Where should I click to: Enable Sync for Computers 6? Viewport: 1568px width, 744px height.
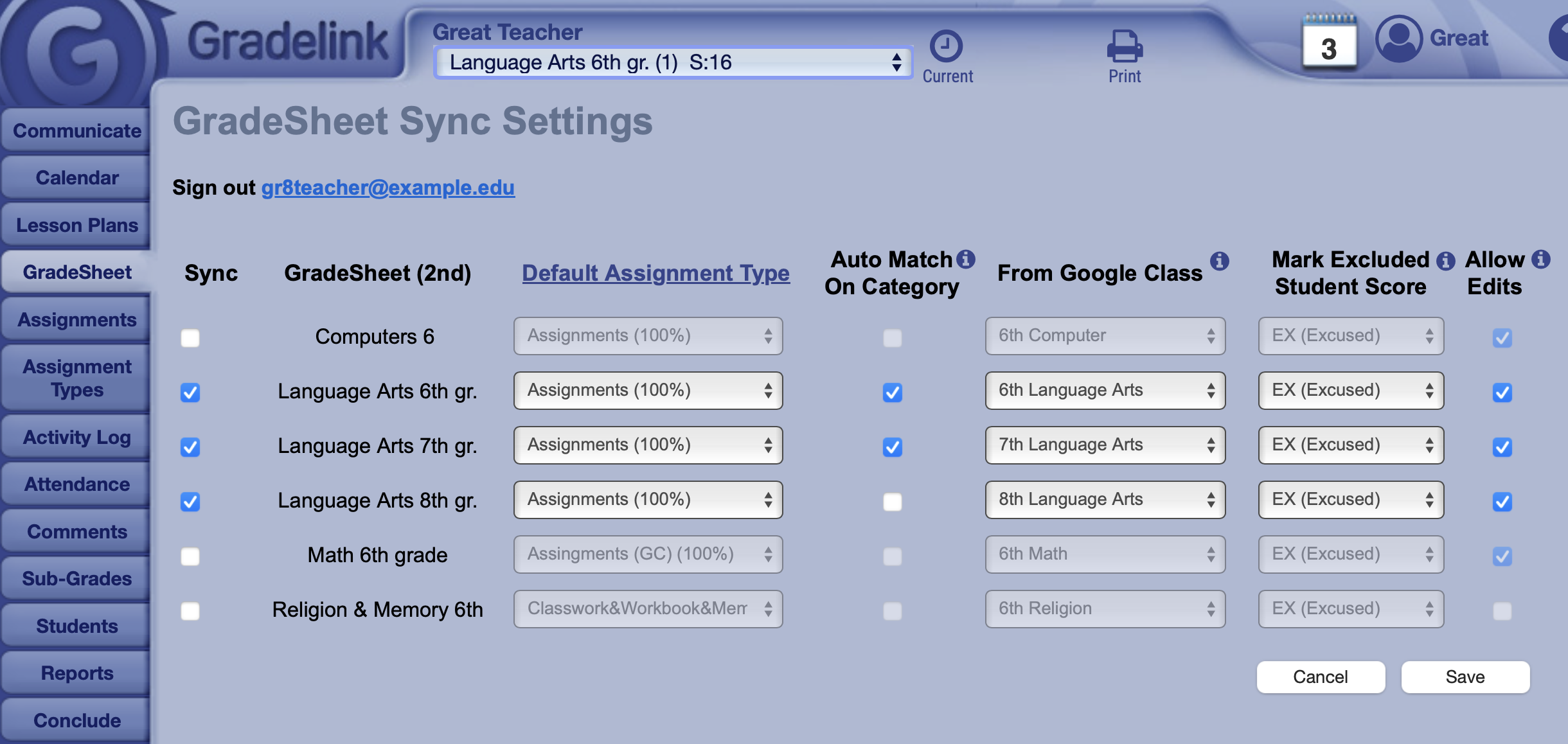point(190,337)
